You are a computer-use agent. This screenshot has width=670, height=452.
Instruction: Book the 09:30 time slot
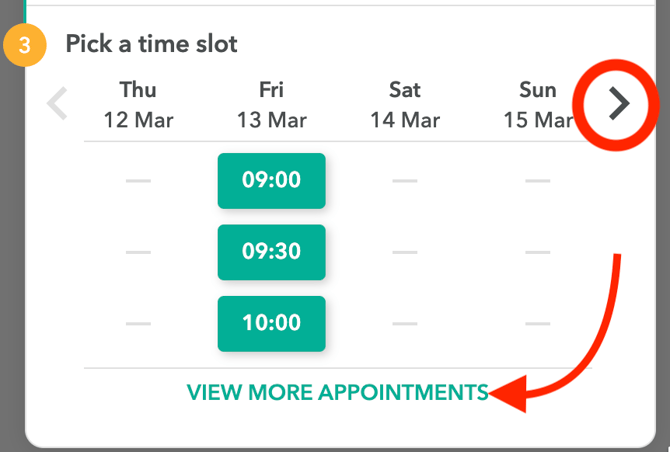coord(271,253)
